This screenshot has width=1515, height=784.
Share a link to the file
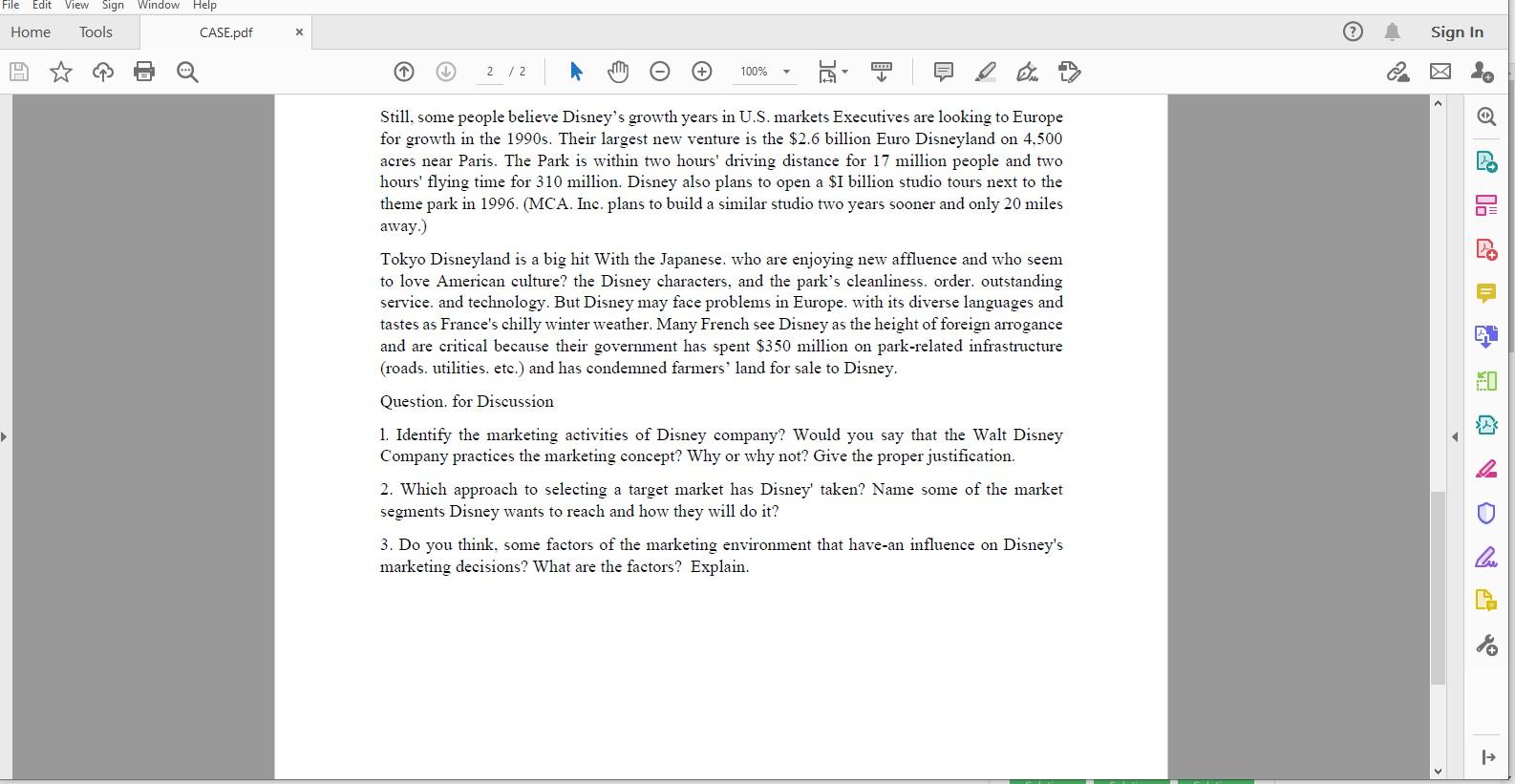click(1398, 72)
